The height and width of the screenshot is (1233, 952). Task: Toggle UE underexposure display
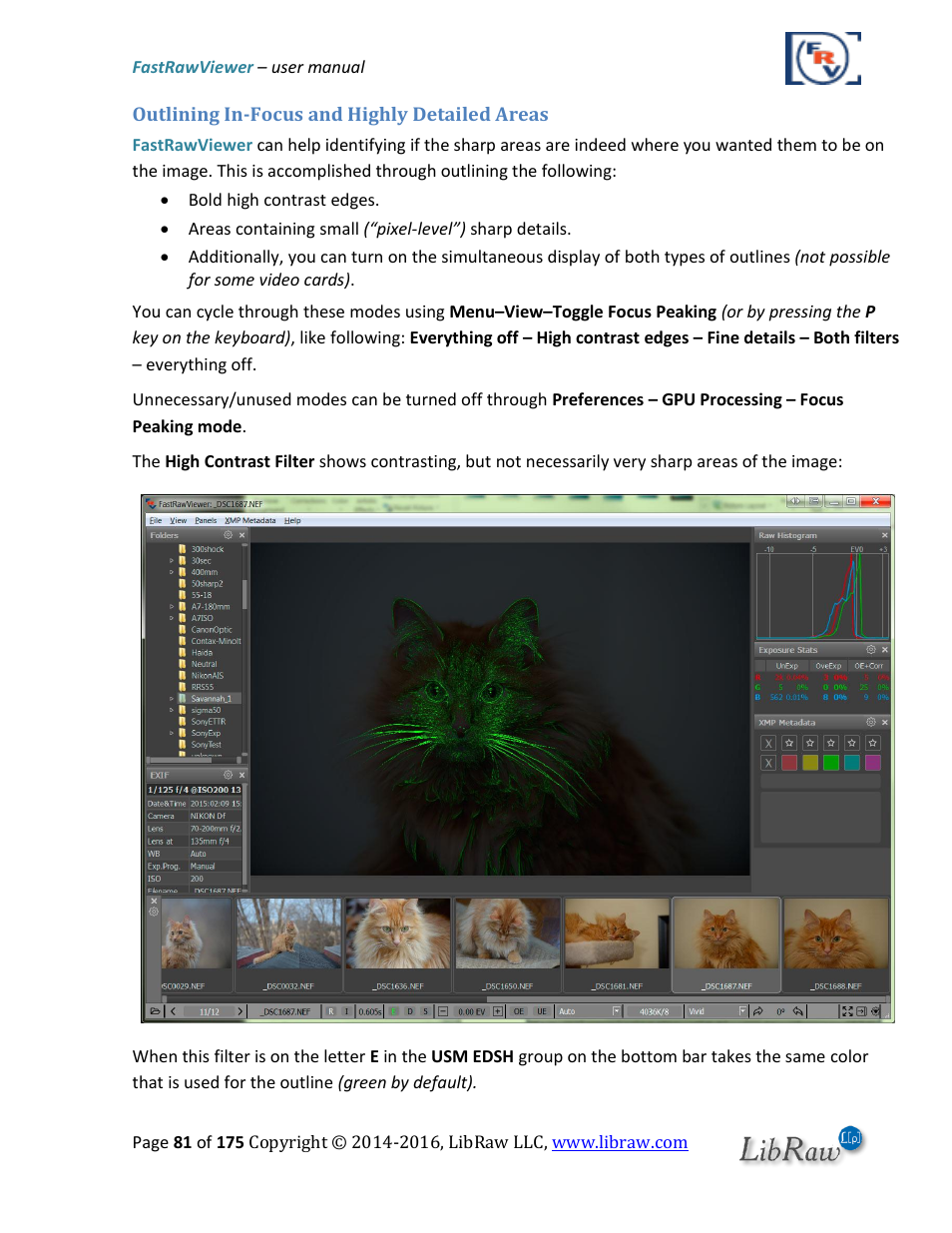point(541,1011)
